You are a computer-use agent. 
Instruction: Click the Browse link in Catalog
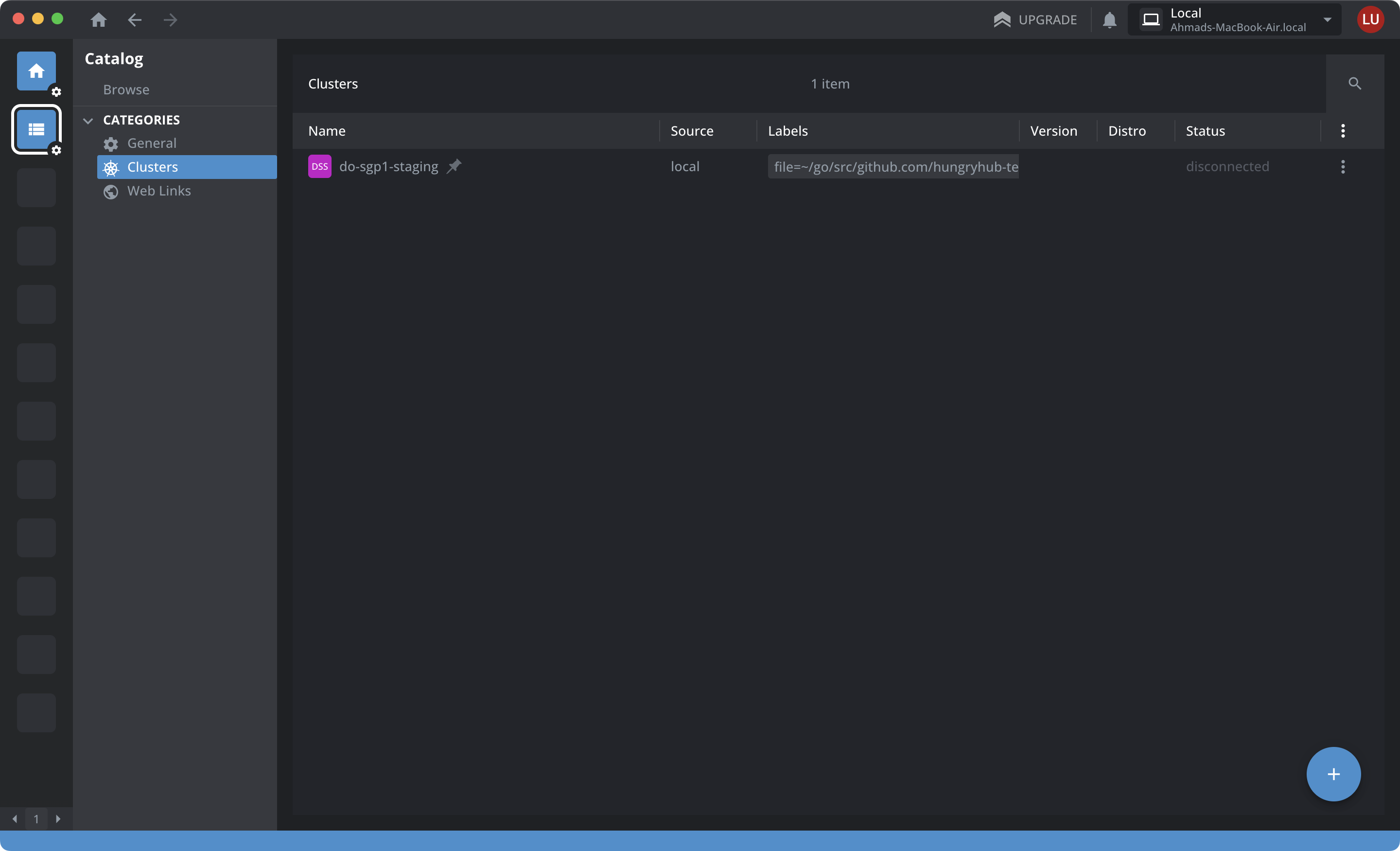coord(126,89)
